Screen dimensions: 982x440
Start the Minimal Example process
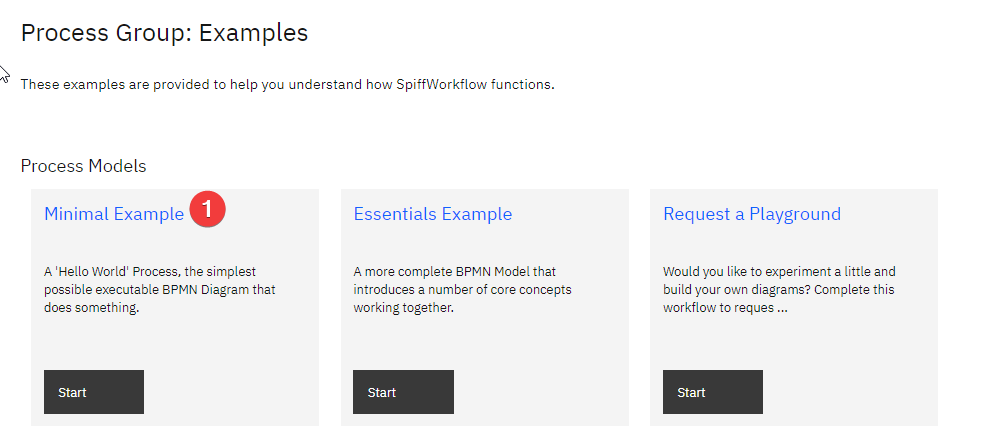[94, 392]
